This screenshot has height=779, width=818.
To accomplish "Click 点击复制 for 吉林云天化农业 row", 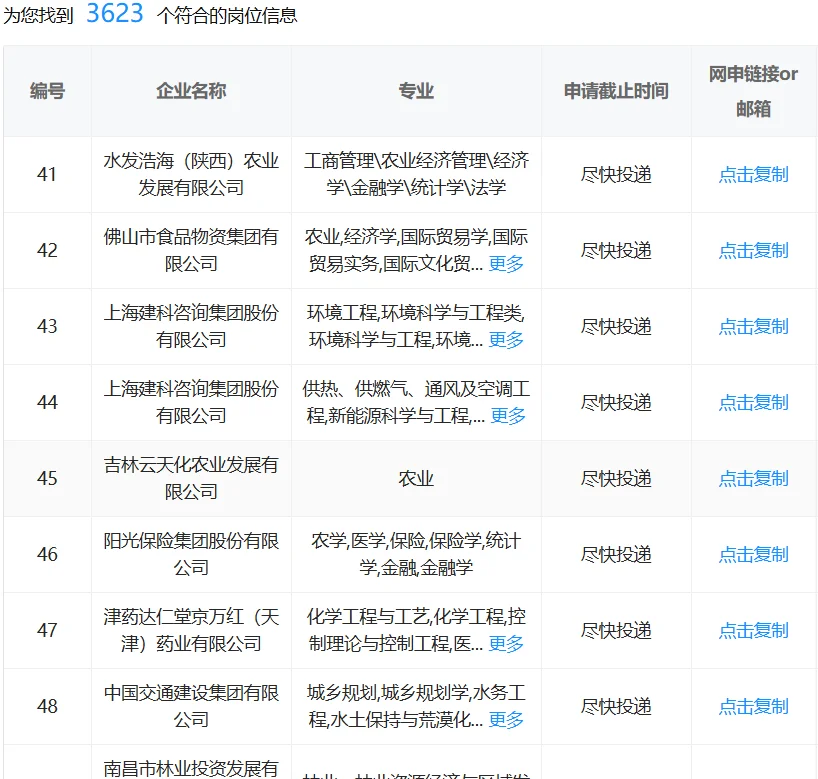I will tap(753, 478).
